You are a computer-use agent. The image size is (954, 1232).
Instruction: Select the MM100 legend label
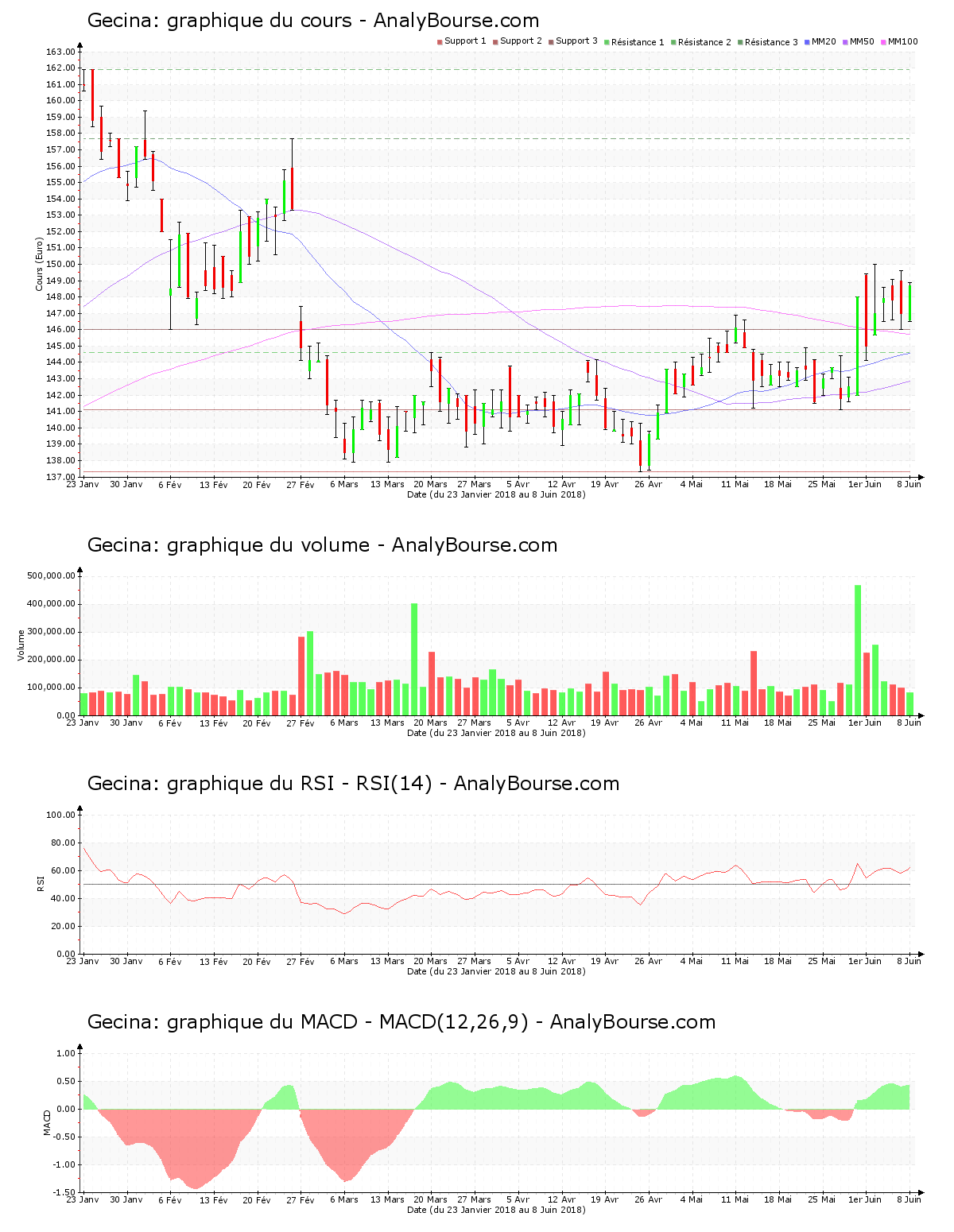(902, 41)
